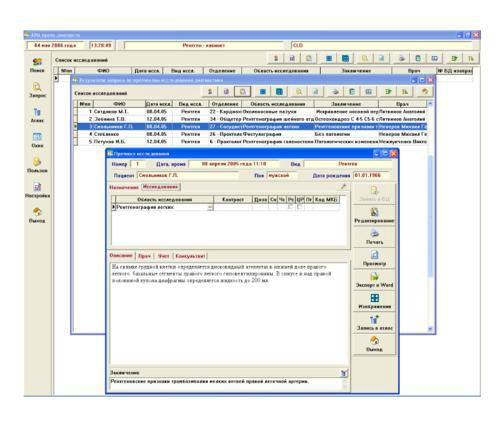
Task: Click the Вид field showing Рентген
Action: coord(348,164)
